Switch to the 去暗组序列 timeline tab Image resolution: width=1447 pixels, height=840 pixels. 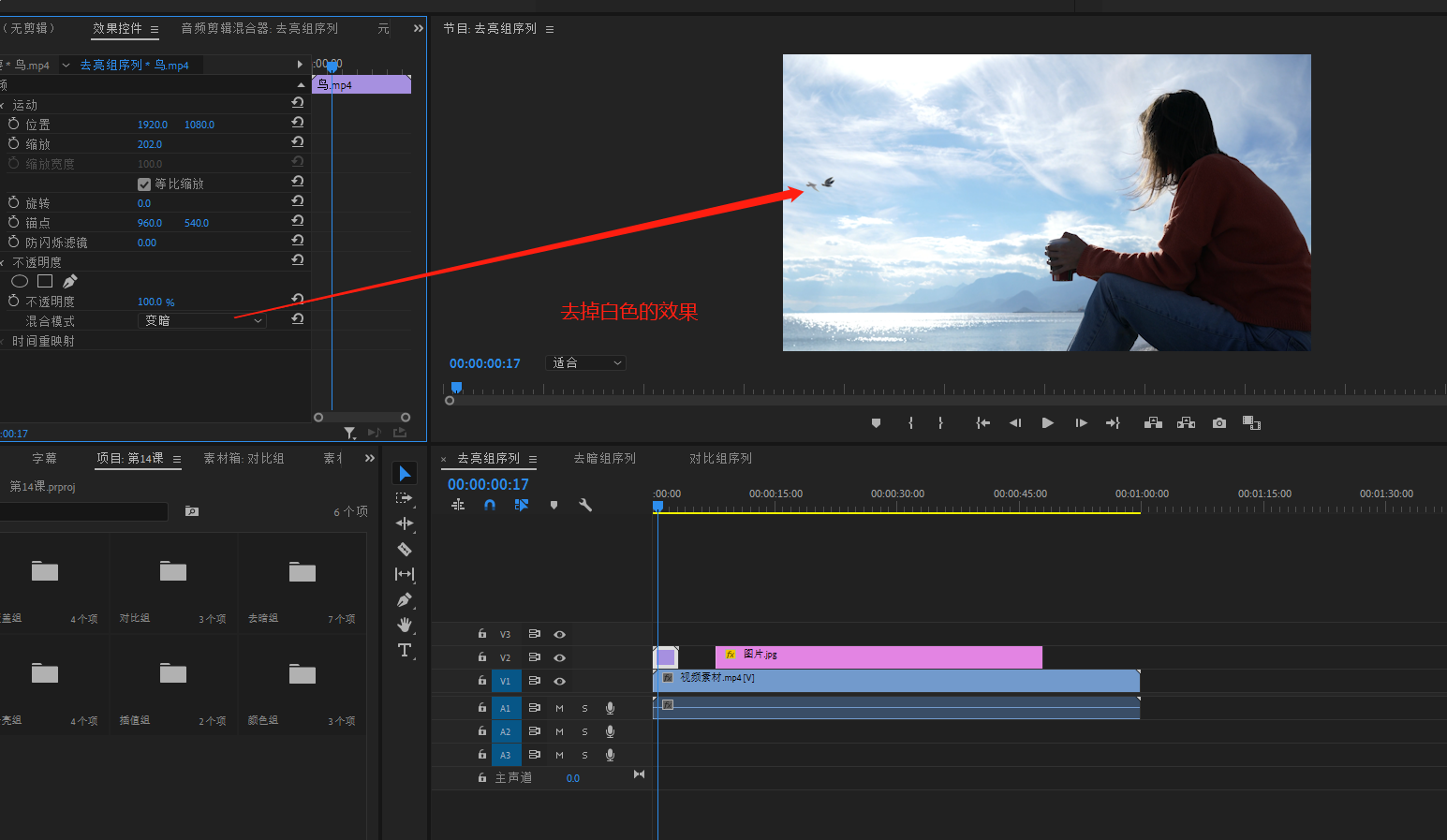(x=604, y=458)
